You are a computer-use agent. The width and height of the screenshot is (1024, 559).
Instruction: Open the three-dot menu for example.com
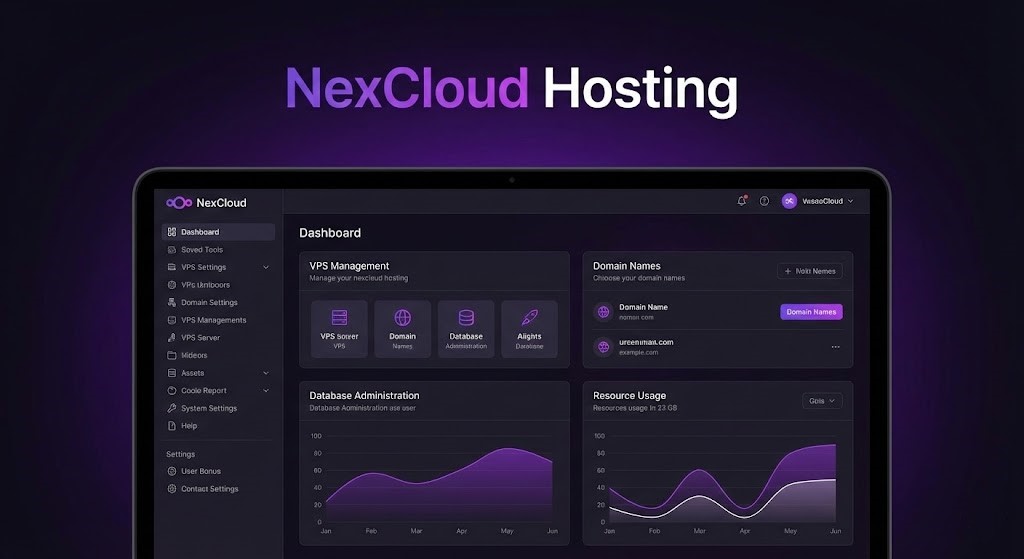[x=836, y=347]
